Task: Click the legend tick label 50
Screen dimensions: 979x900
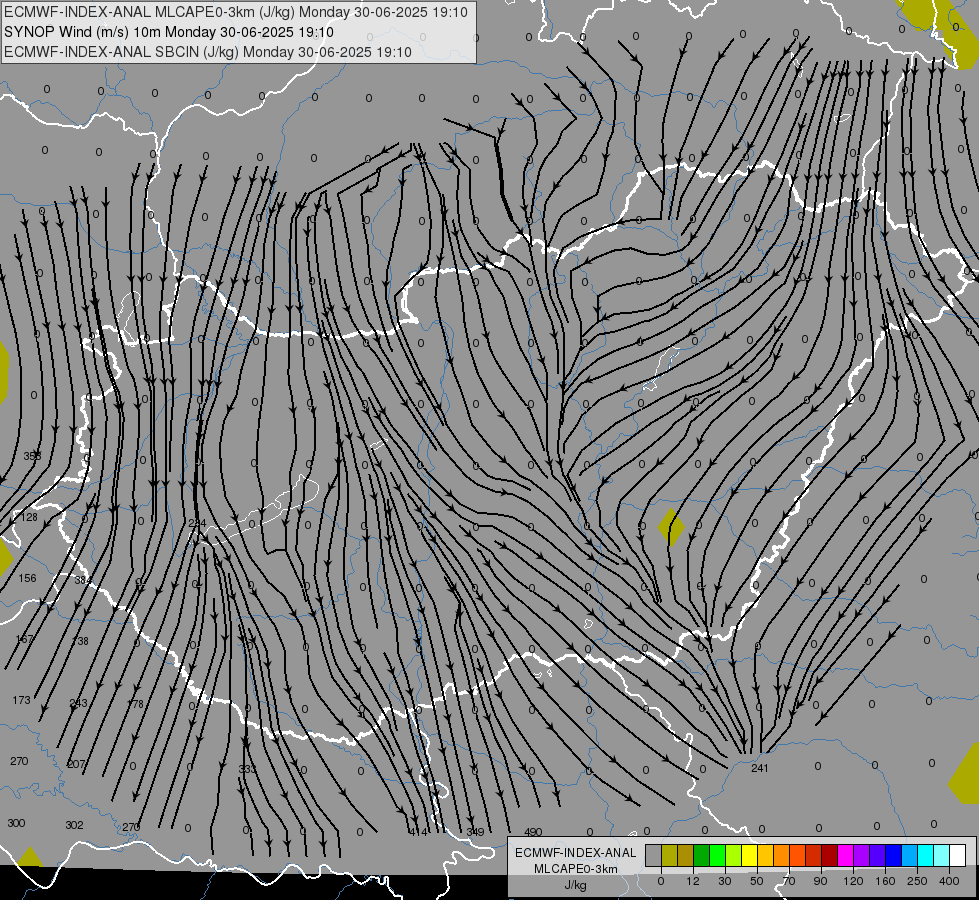Action: [x=757, y=881]
